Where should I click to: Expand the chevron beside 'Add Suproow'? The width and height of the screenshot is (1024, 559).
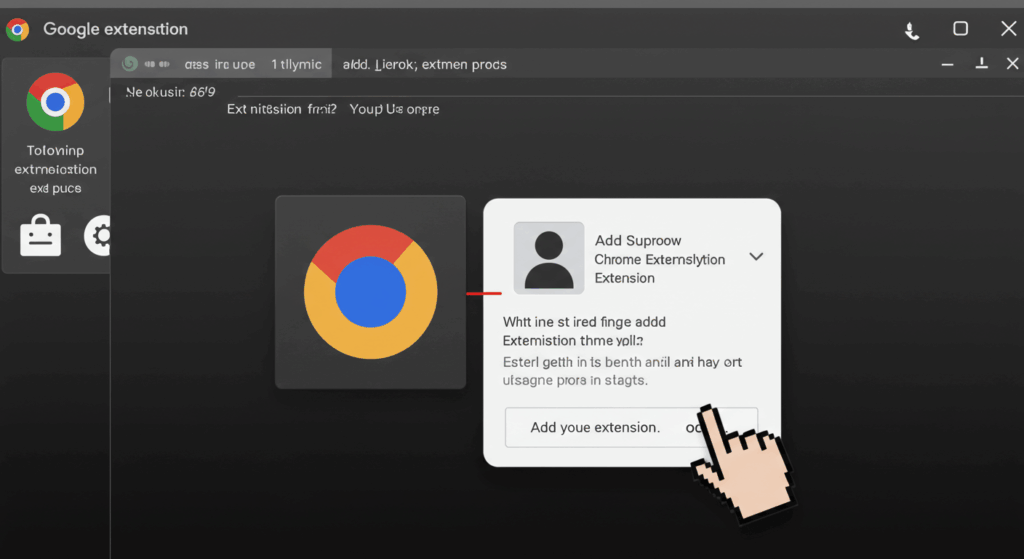756,257
